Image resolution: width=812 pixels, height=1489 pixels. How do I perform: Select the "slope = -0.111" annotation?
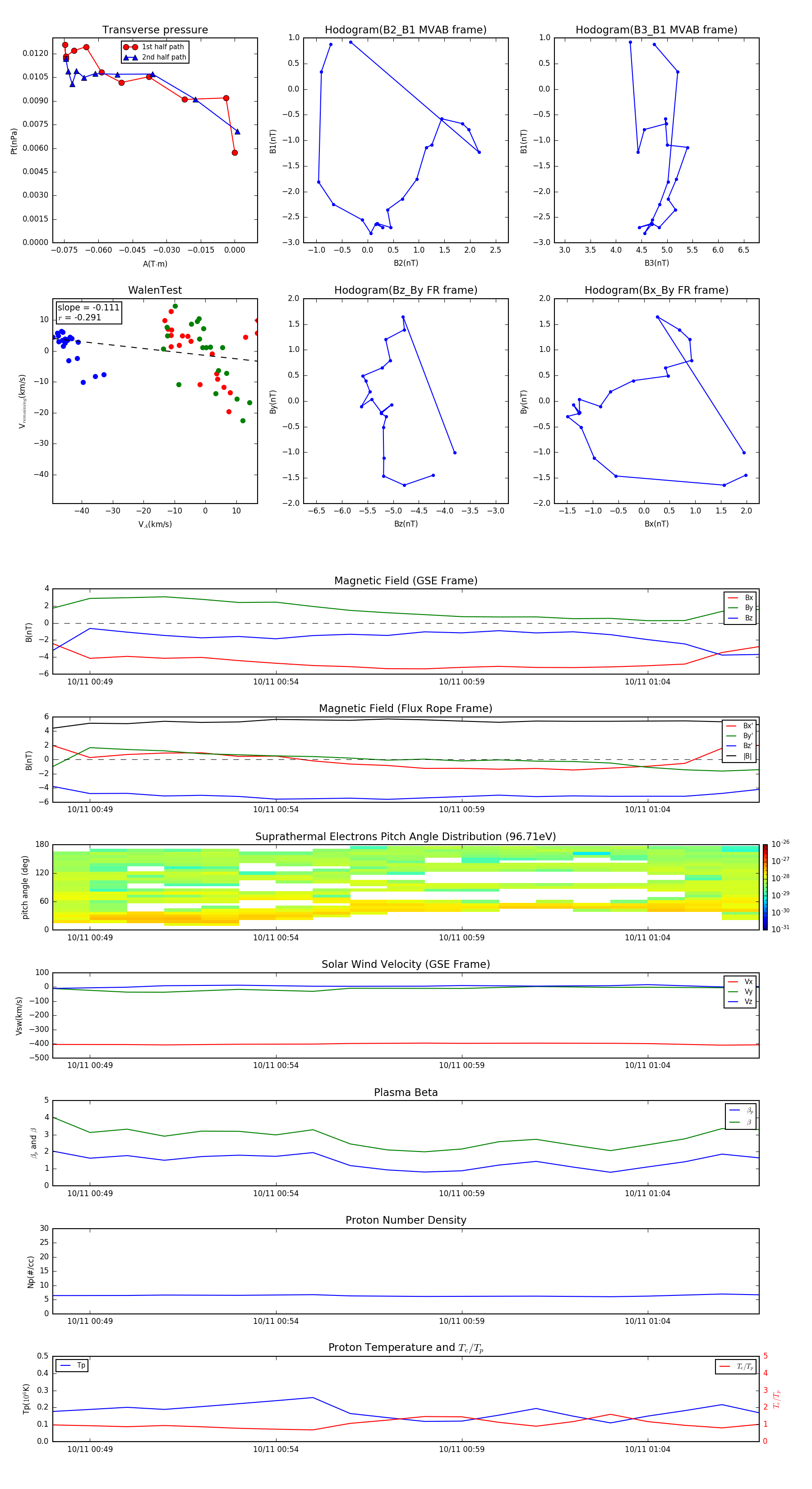88,308
